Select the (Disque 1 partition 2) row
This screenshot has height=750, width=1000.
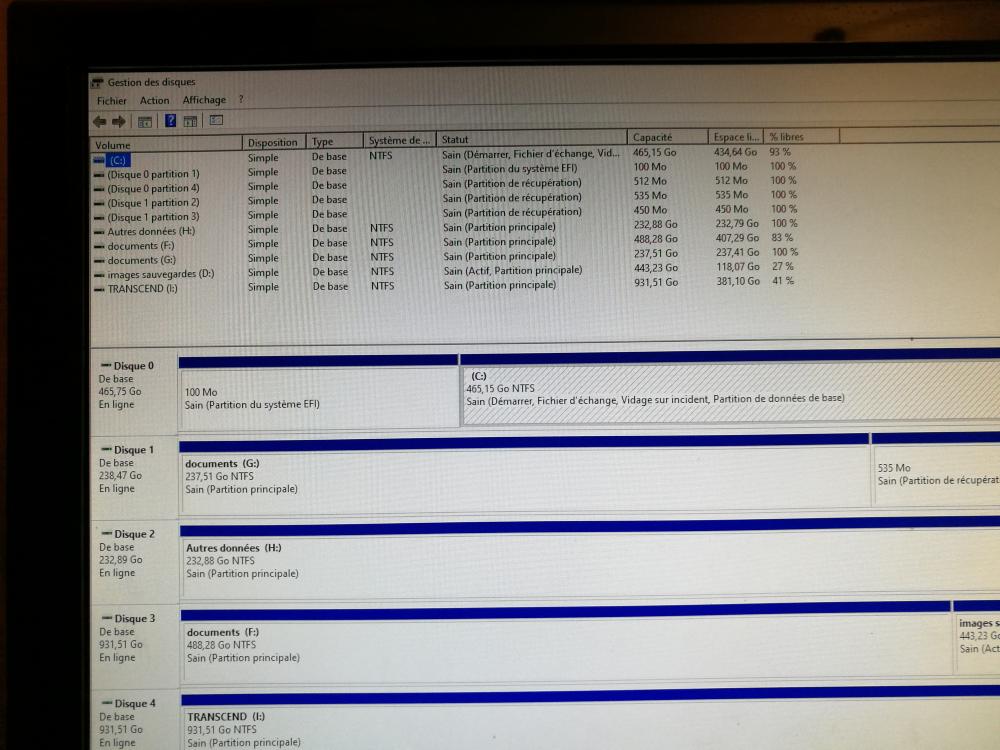153,203
